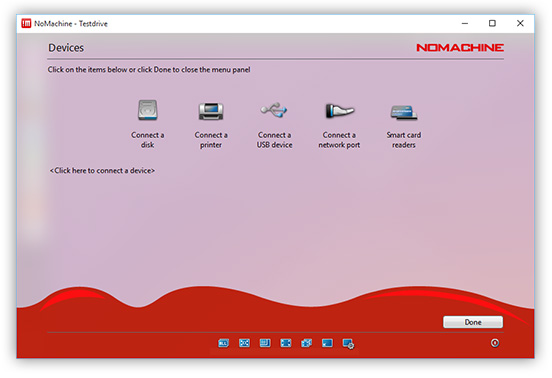This screenshot has height=378, width=552.
Task: Click the fit-to-window icon in bottom bar
Action: pos(244,343)
